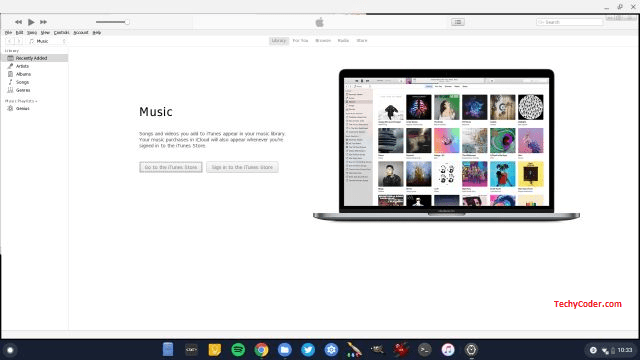The image size is (640, 360).
Task: Open the Help menu
Action: 97,33
